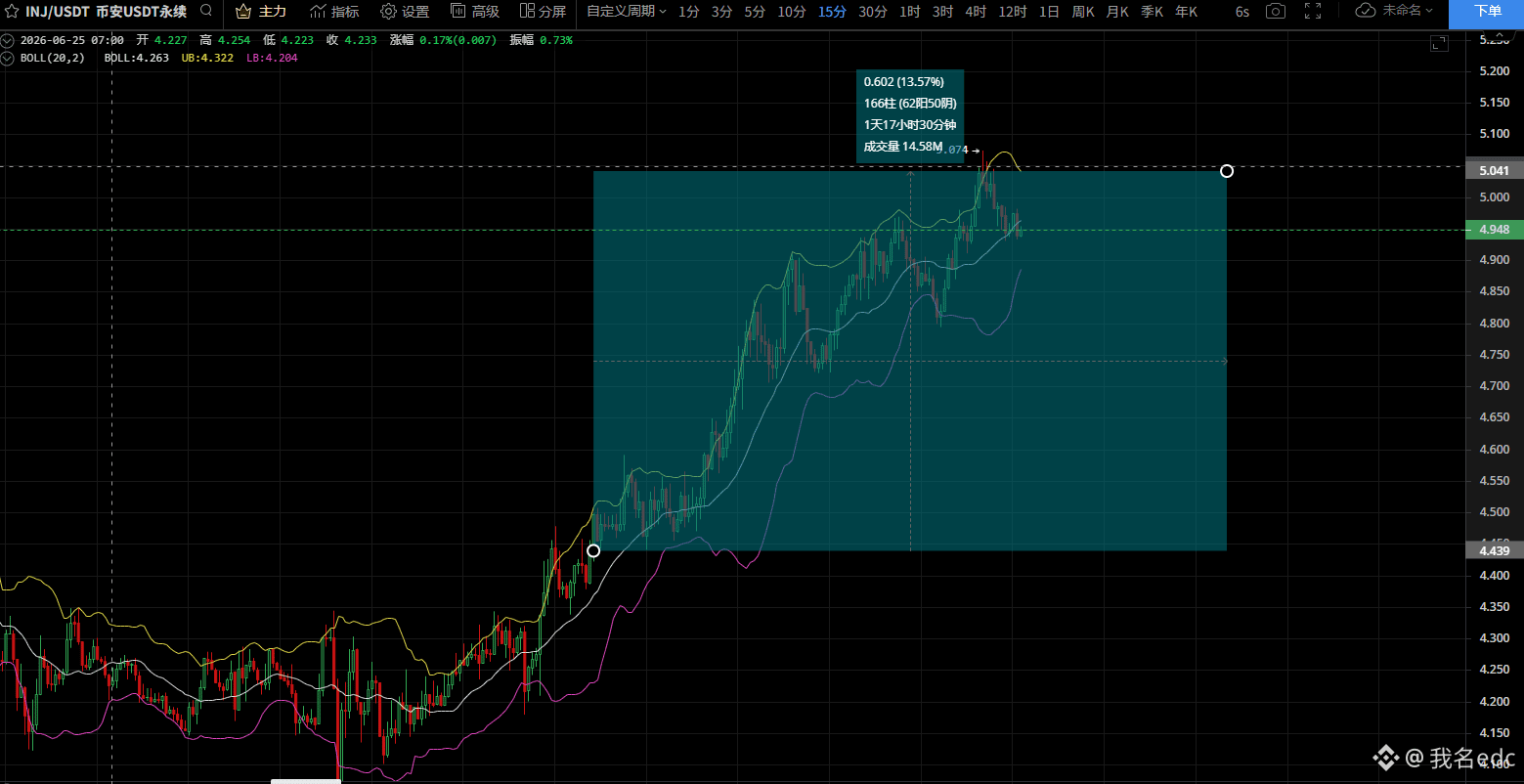1524x784 pixels.
Task: Favorite INJ/USDT with the star icon
Action: tap(12, 12)
